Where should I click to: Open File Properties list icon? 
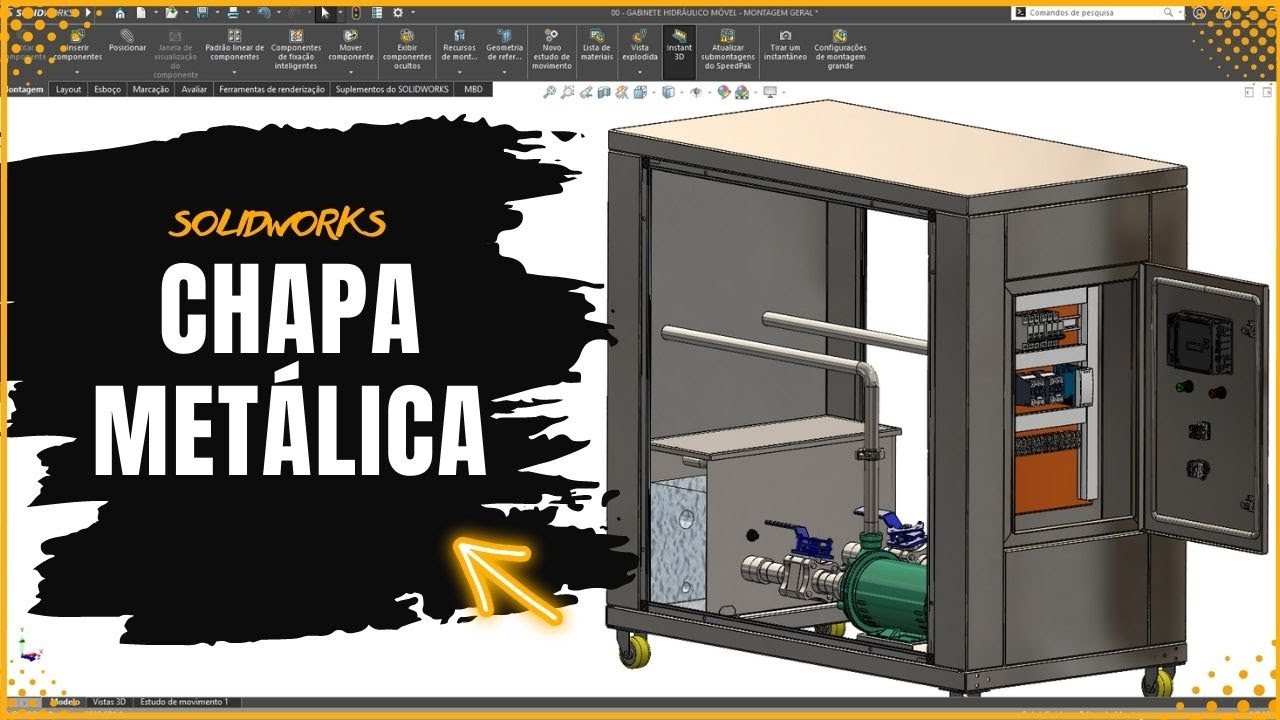point(377,13)
